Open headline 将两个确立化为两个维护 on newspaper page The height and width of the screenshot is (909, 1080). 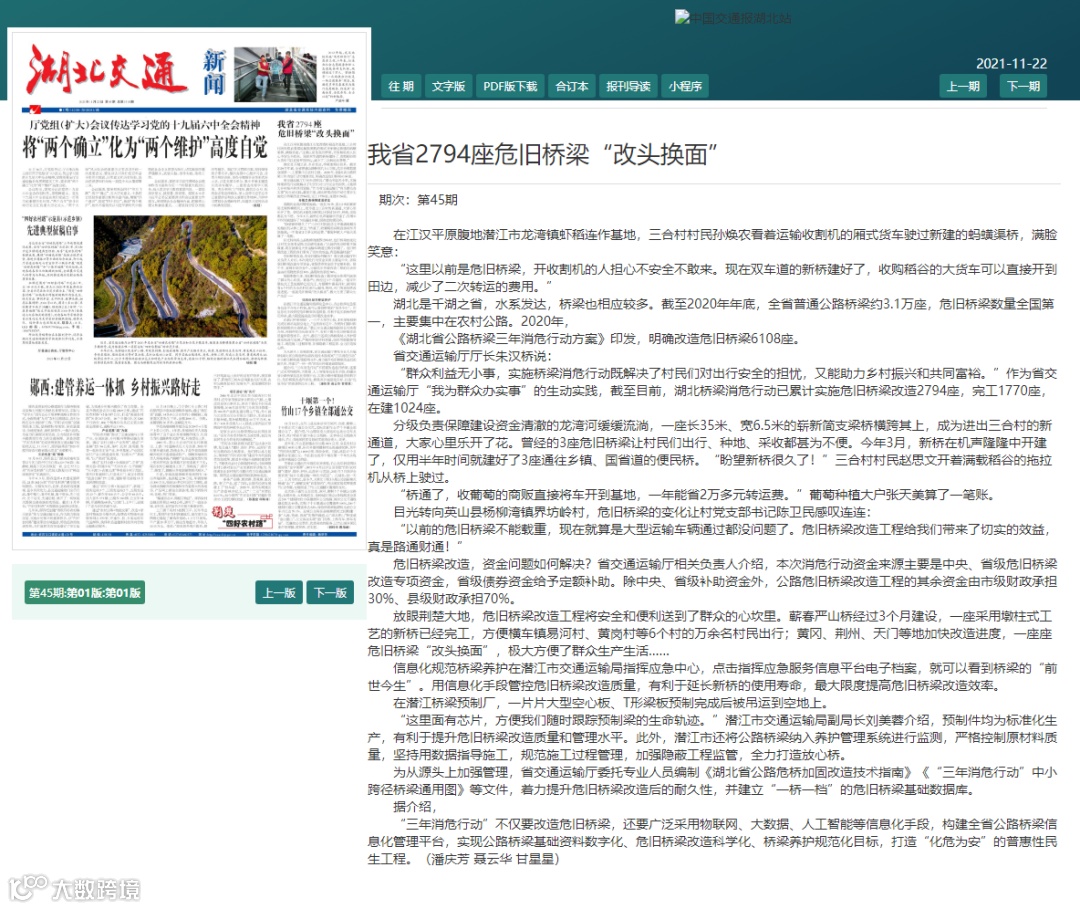point(145,147)
